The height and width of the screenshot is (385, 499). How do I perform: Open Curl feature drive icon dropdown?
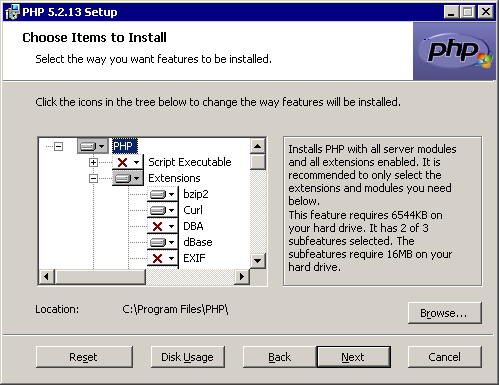click(163, 210)
